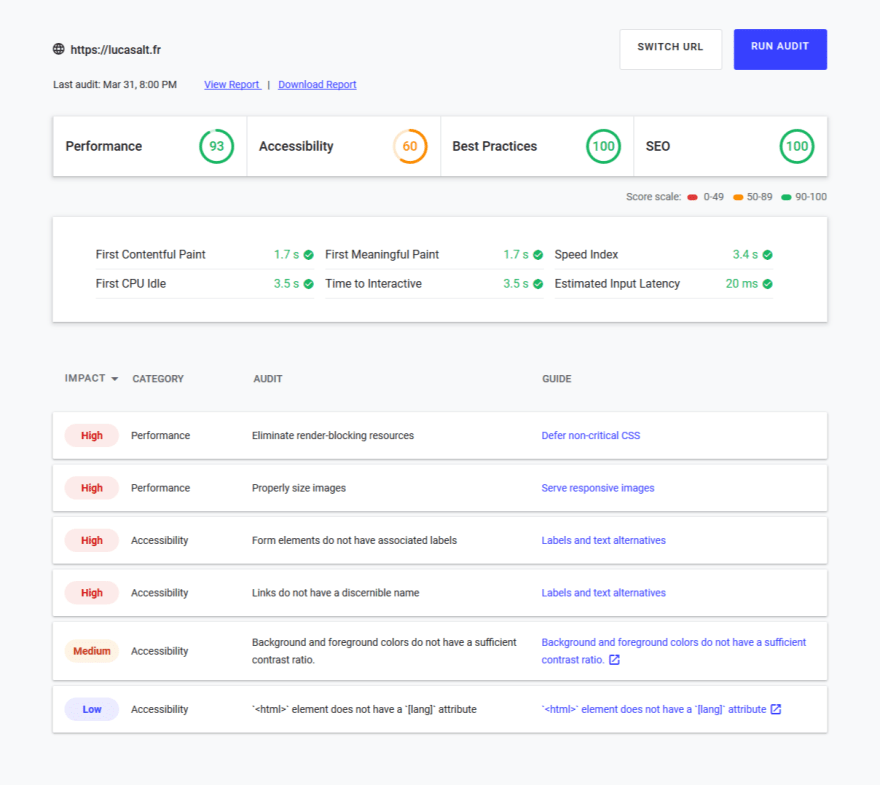Viewport: 880px width, 785px height.
Task: Click the SWITCH URL button
Action: [671, 49]
